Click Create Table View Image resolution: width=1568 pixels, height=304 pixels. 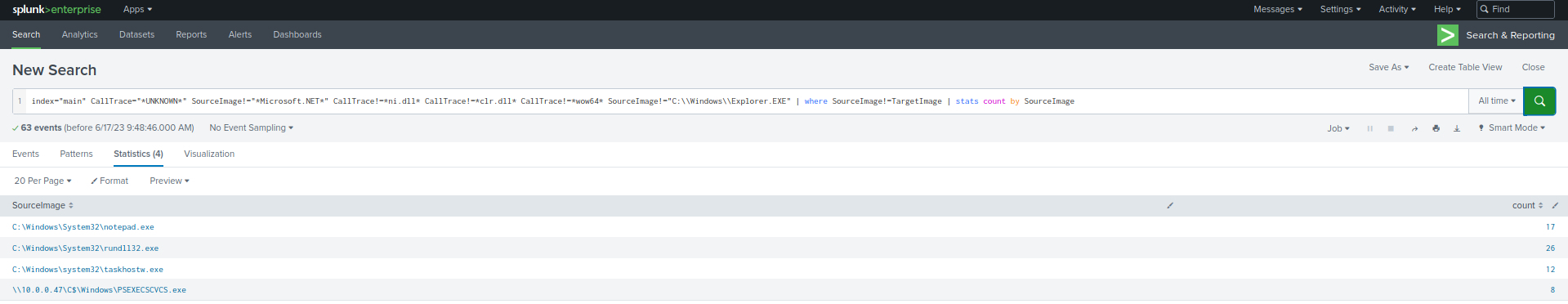[1465, 68]
